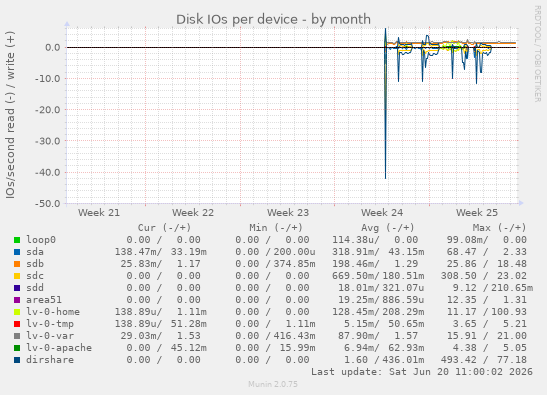
Task: Click sdd max write value 210.65m
Action: coord(512,288)
